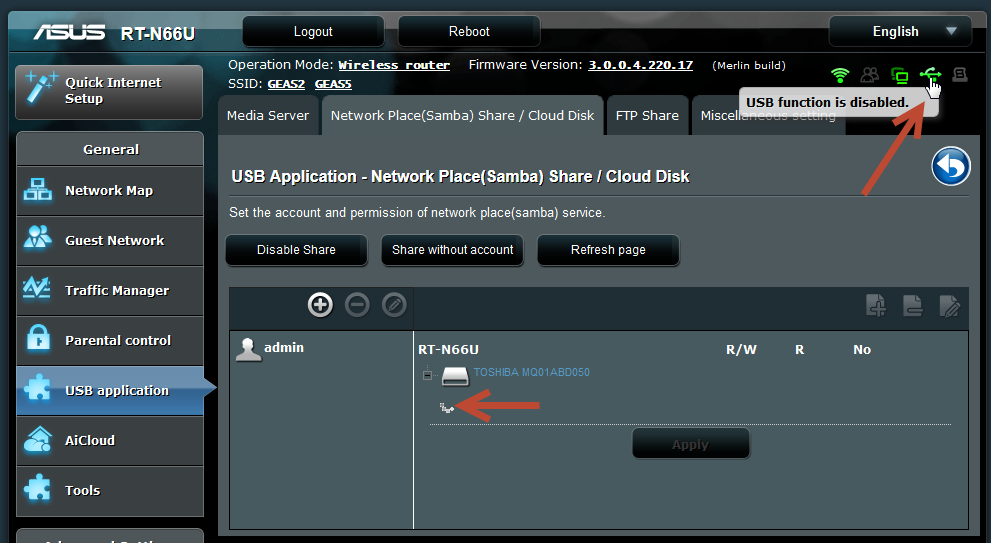This screenshot has height=543, width=991.
Task: Switch to the Media Server tab
Action: coord(268,116)
